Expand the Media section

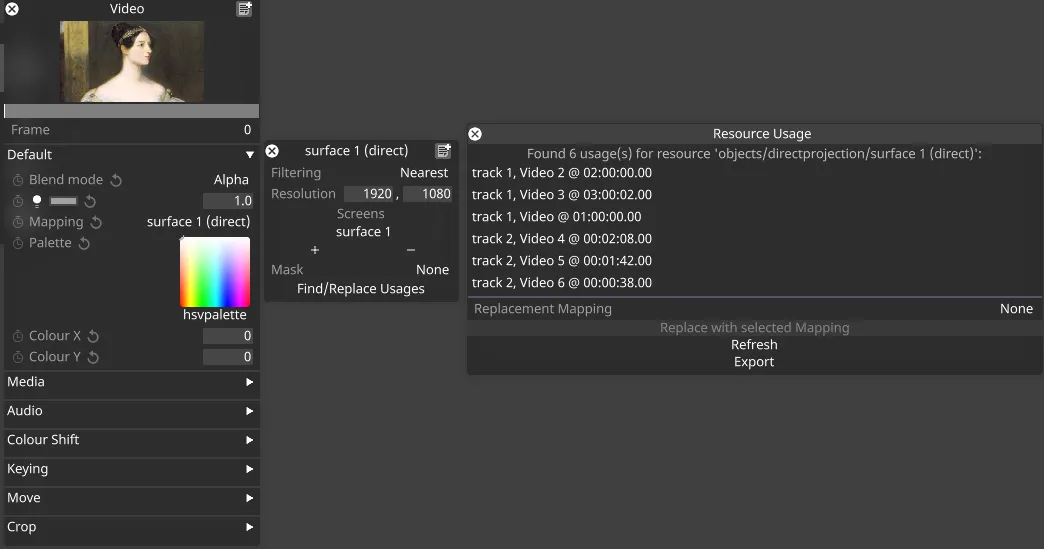(x=249, y=382)
